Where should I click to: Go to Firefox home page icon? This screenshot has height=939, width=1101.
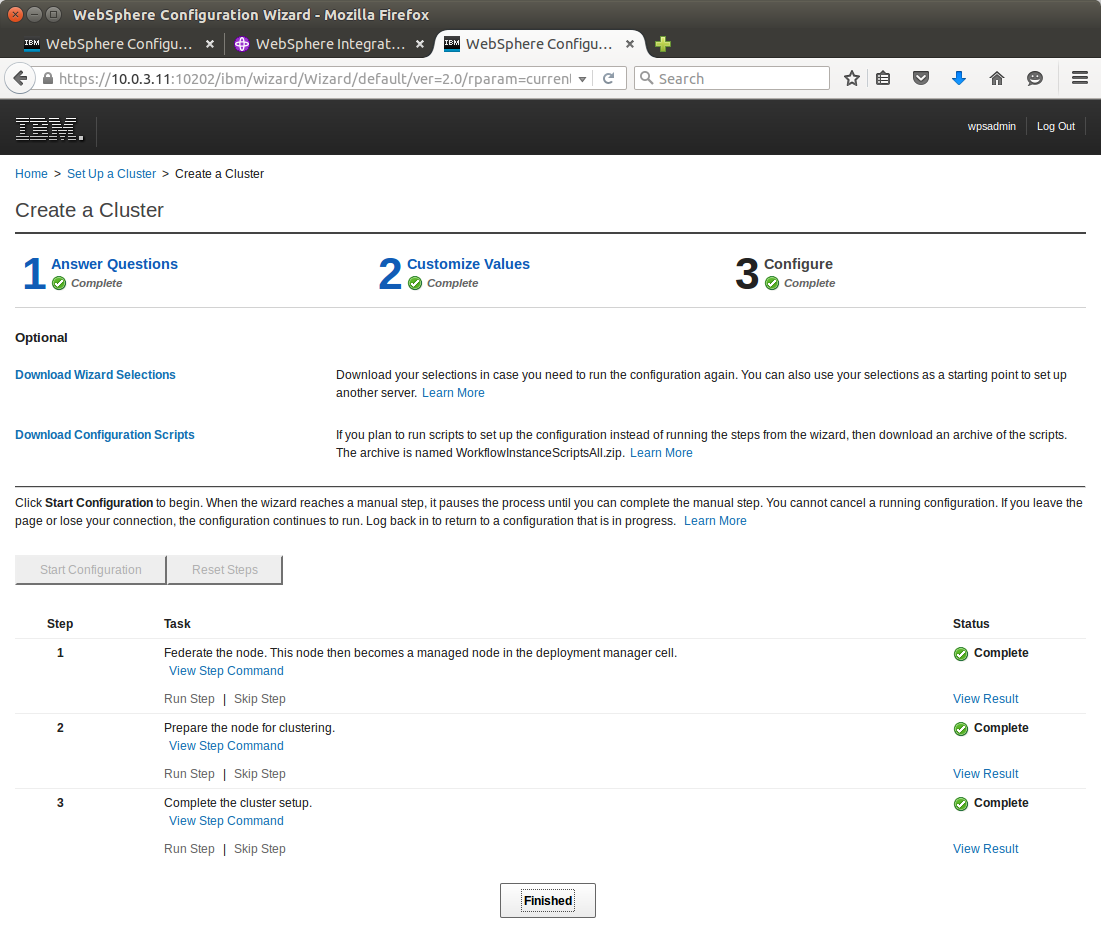996,78
